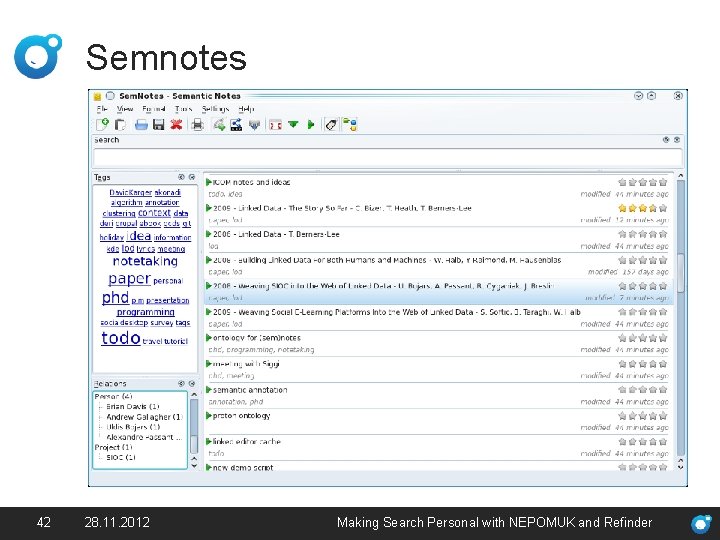This screenshot has width=720, height=540.
Task: Filter notes by the 'notetaking' tag
Action: 145,261
